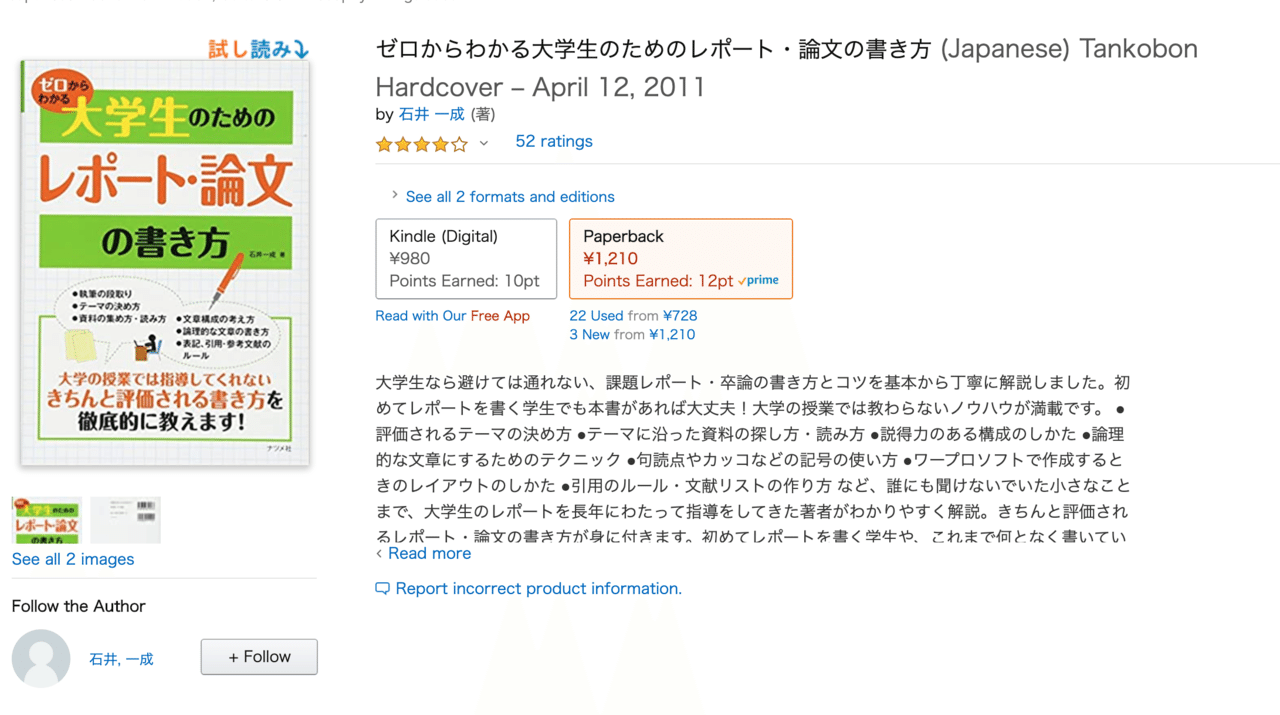Image resolution: width=1280 pixels, height=715 pixels.
Task: Select the Kindle (Digital) format option
Action: [x=466, y=258]
